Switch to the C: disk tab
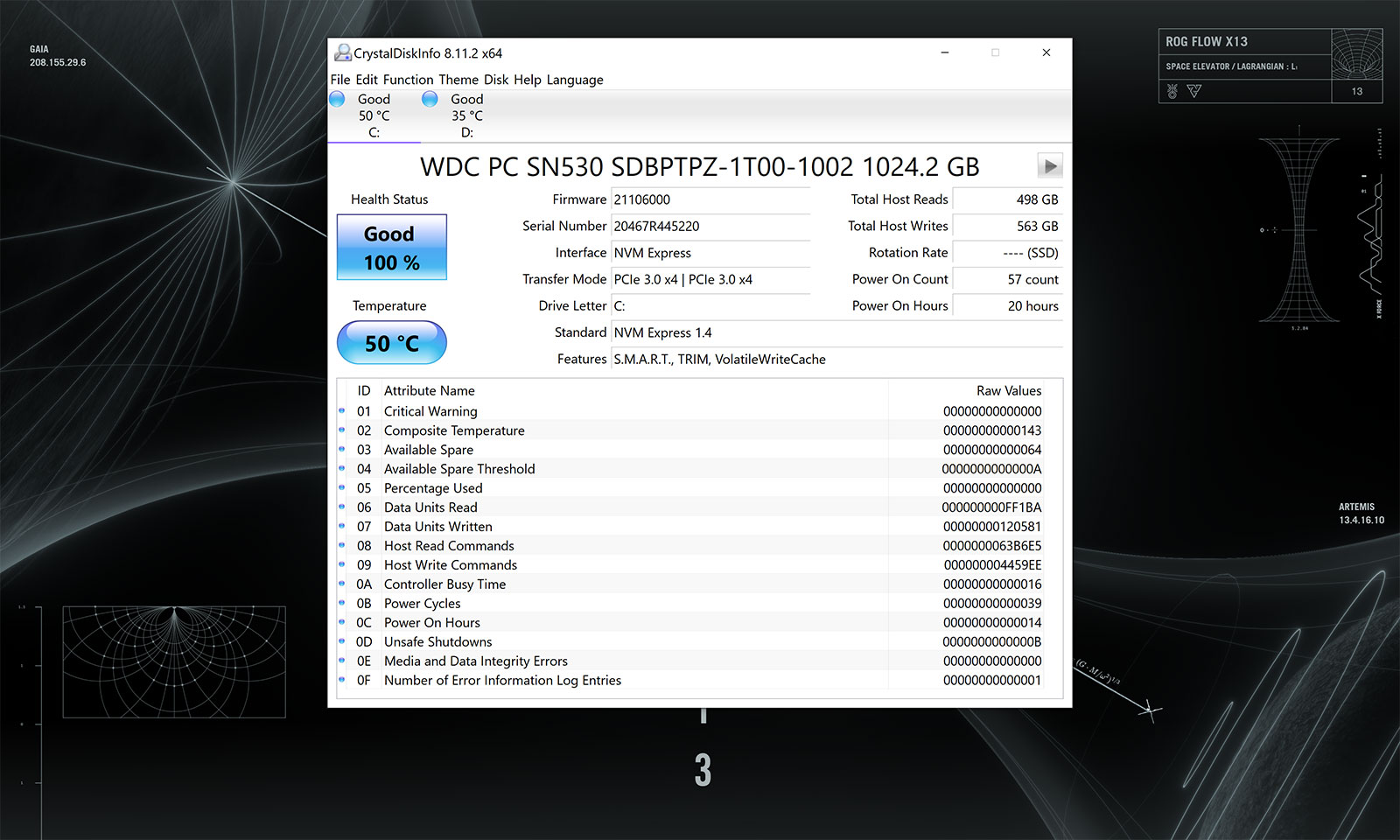The width and height of the screenshot is (1400, 840). pyautogui.click(x=374, y=115)
